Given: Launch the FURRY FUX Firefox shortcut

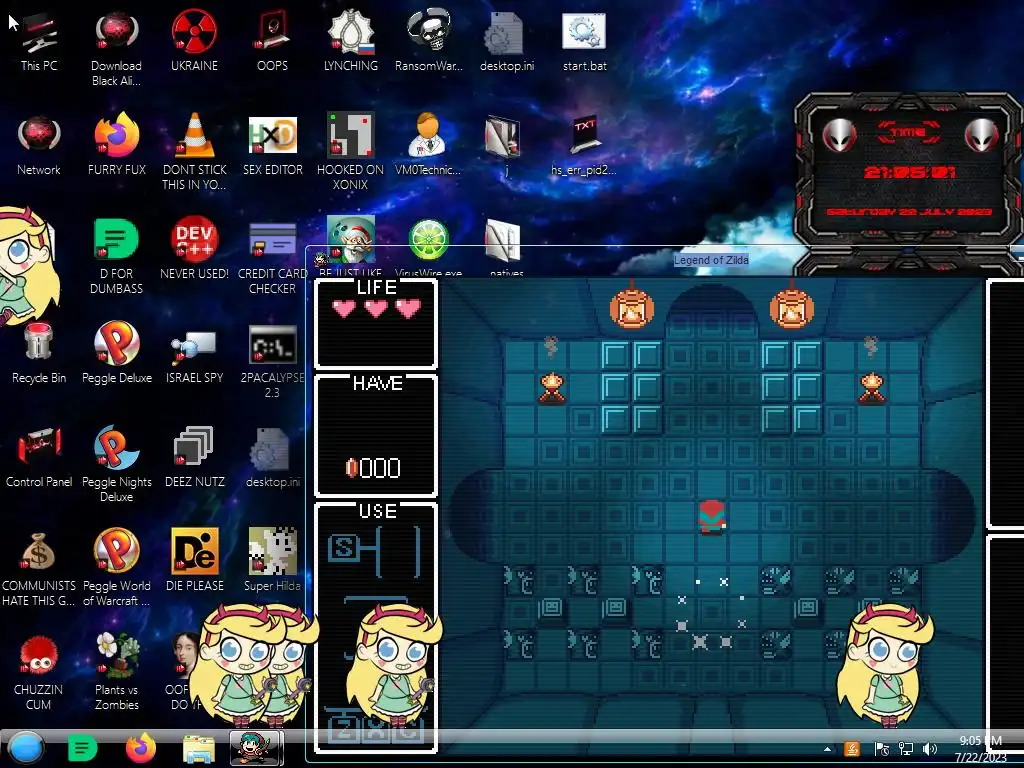Looking at the screenshot, I should 116,145.
